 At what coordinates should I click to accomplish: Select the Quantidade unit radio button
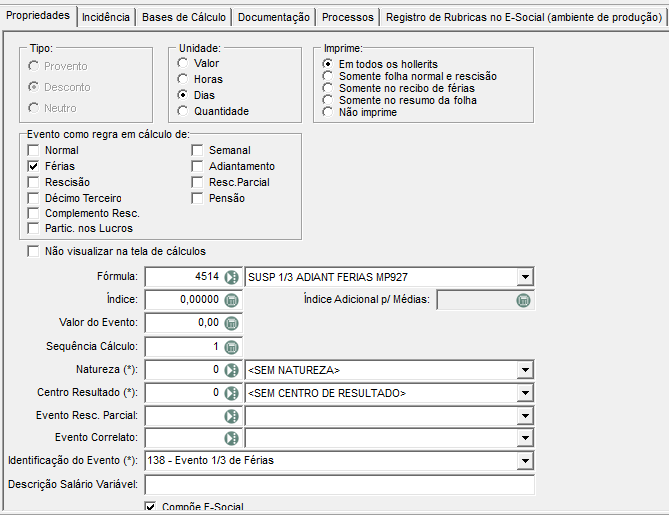click(x=183, y=111)
